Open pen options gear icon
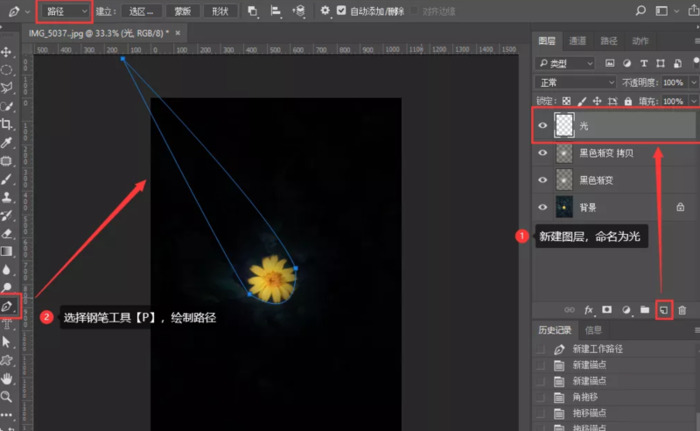Viewport: 700px width, 431px height. (325, 11)
